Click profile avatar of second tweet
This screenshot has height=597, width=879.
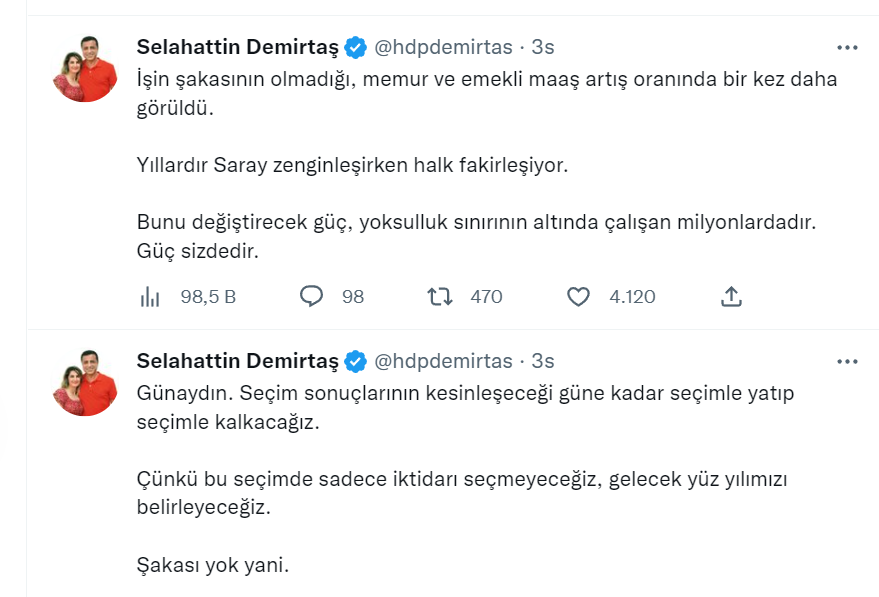pyautogui.click(x=86, y=383)
